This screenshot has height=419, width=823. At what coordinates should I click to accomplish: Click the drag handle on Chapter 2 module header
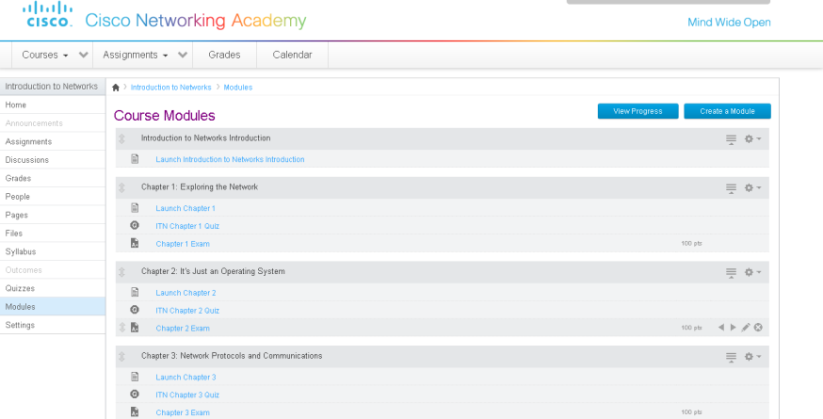coord(121,272)
